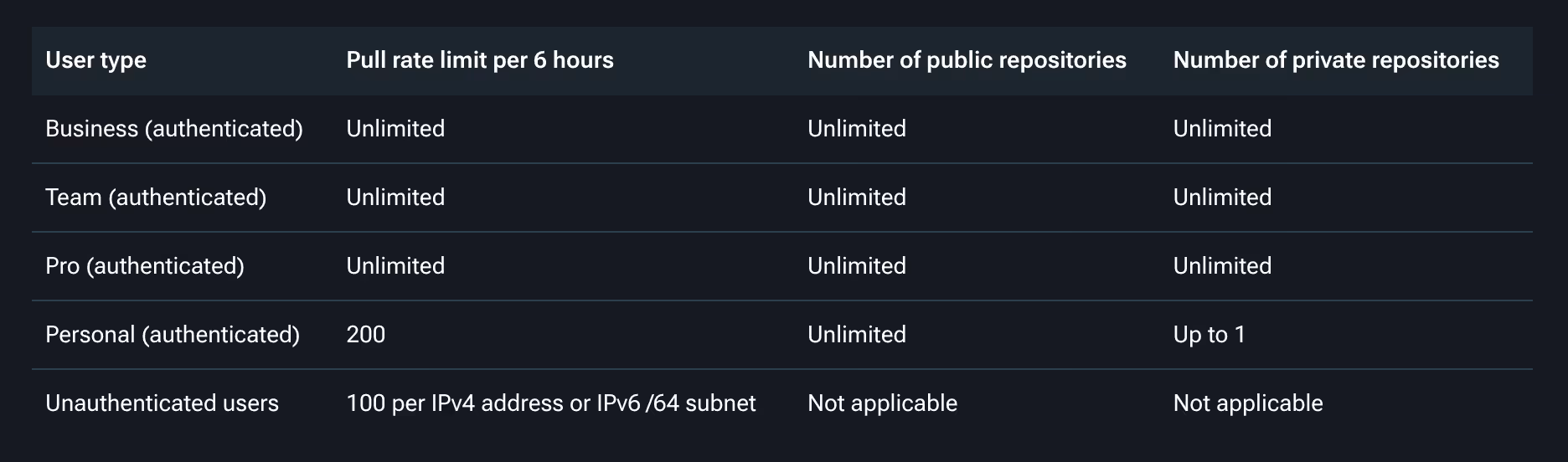The height and width of the screenshot is (462, 1568).
Task: Click 'Pull rate limit per 6 hours' header
Action: (x=479, y=60)
